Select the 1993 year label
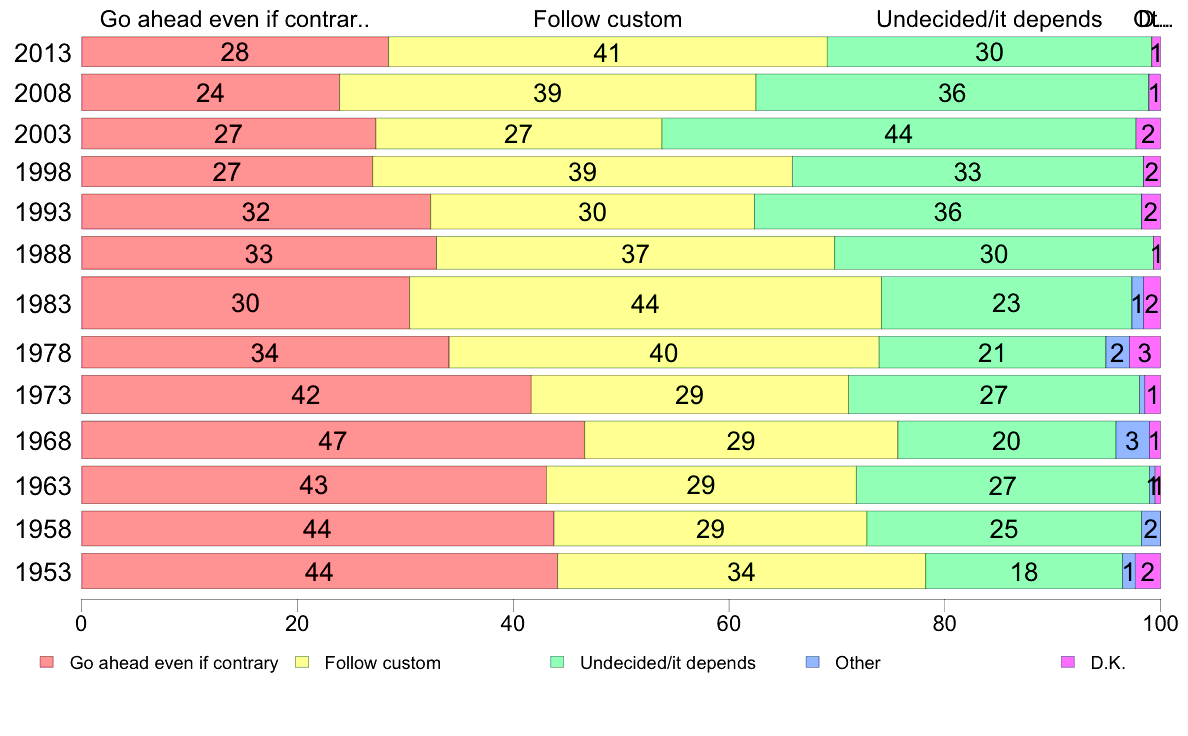The height and width of the screenshot is (736, 1188). (x=42, y=213)
